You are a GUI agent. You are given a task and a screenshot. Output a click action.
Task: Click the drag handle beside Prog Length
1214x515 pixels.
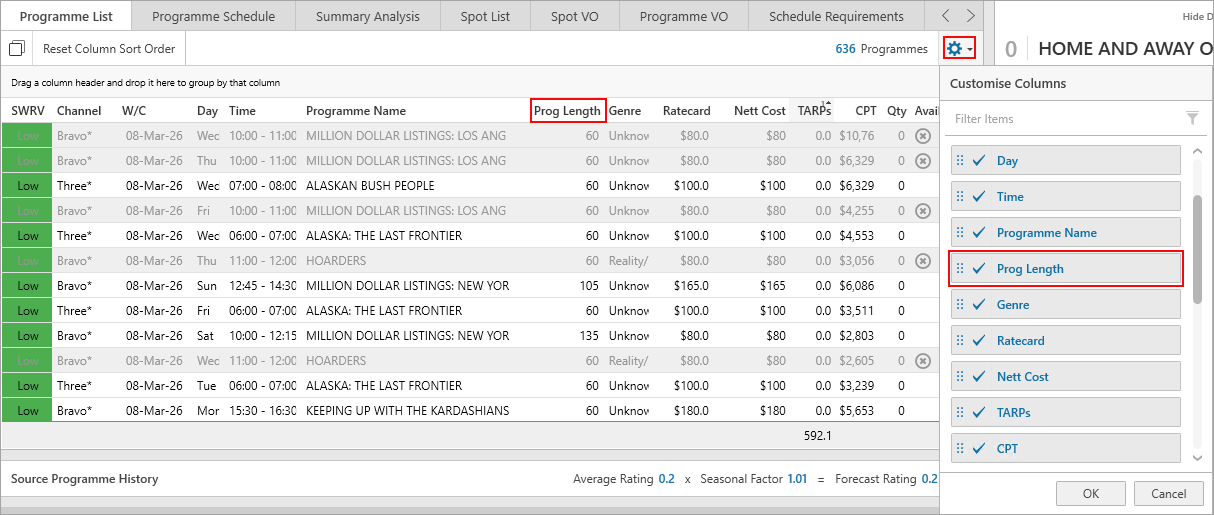click(961, 269)
